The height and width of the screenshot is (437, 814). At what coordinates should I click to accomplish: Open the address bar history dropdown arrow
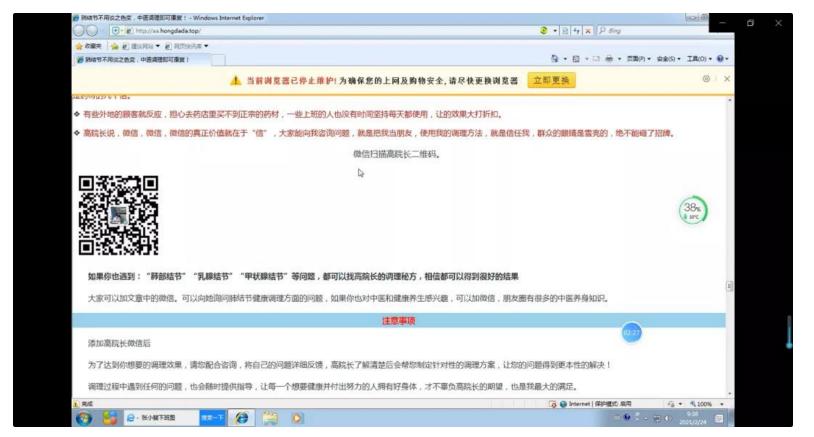555,31
